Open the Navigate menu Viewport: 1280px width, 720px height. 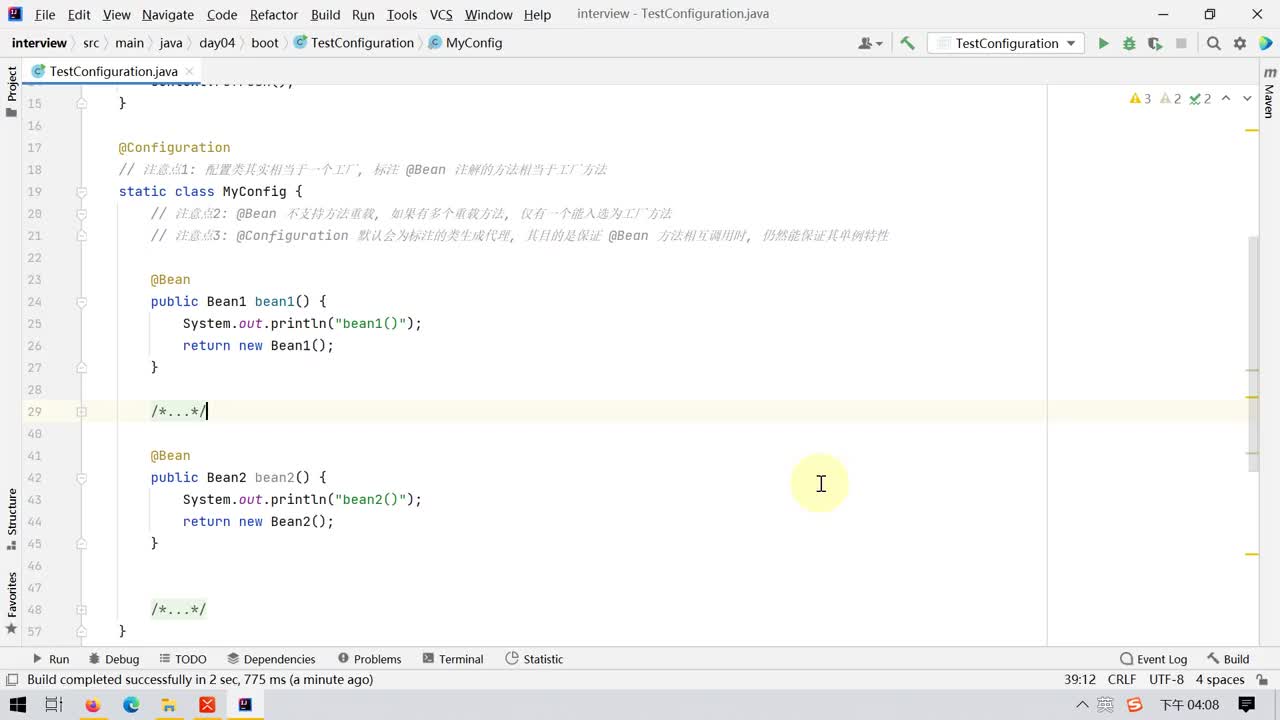coord(168,14)
